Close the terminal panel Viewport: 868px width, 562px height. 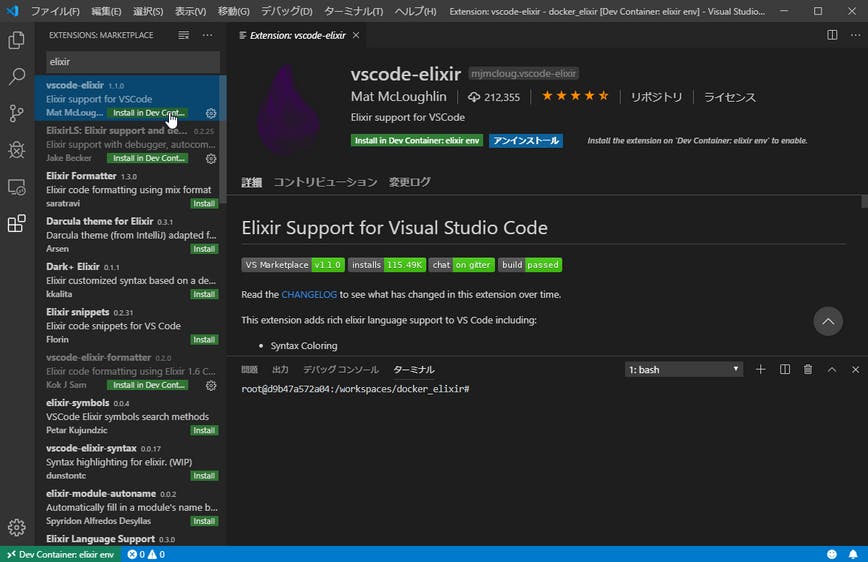pos(855,369)
